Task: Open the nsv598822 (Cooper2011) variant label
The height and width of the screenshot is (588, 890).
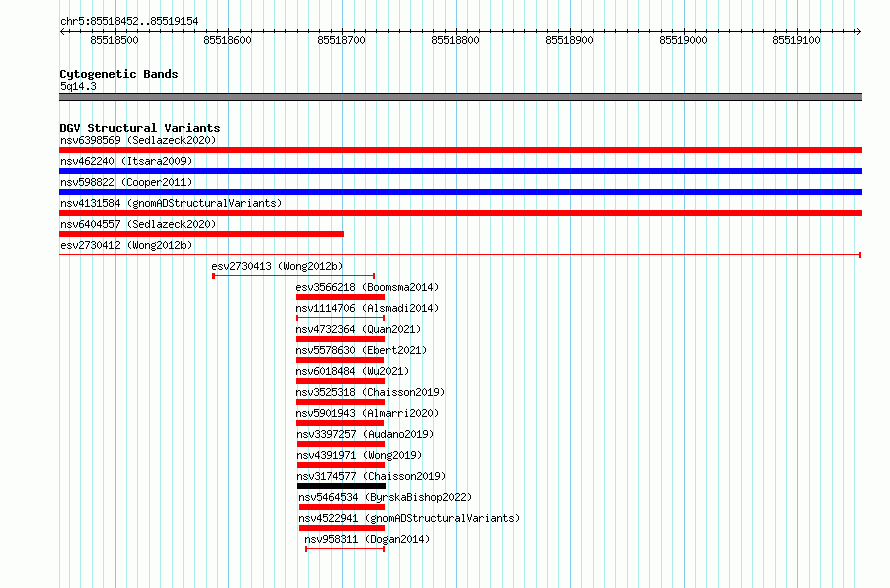Action: [126, 182]
